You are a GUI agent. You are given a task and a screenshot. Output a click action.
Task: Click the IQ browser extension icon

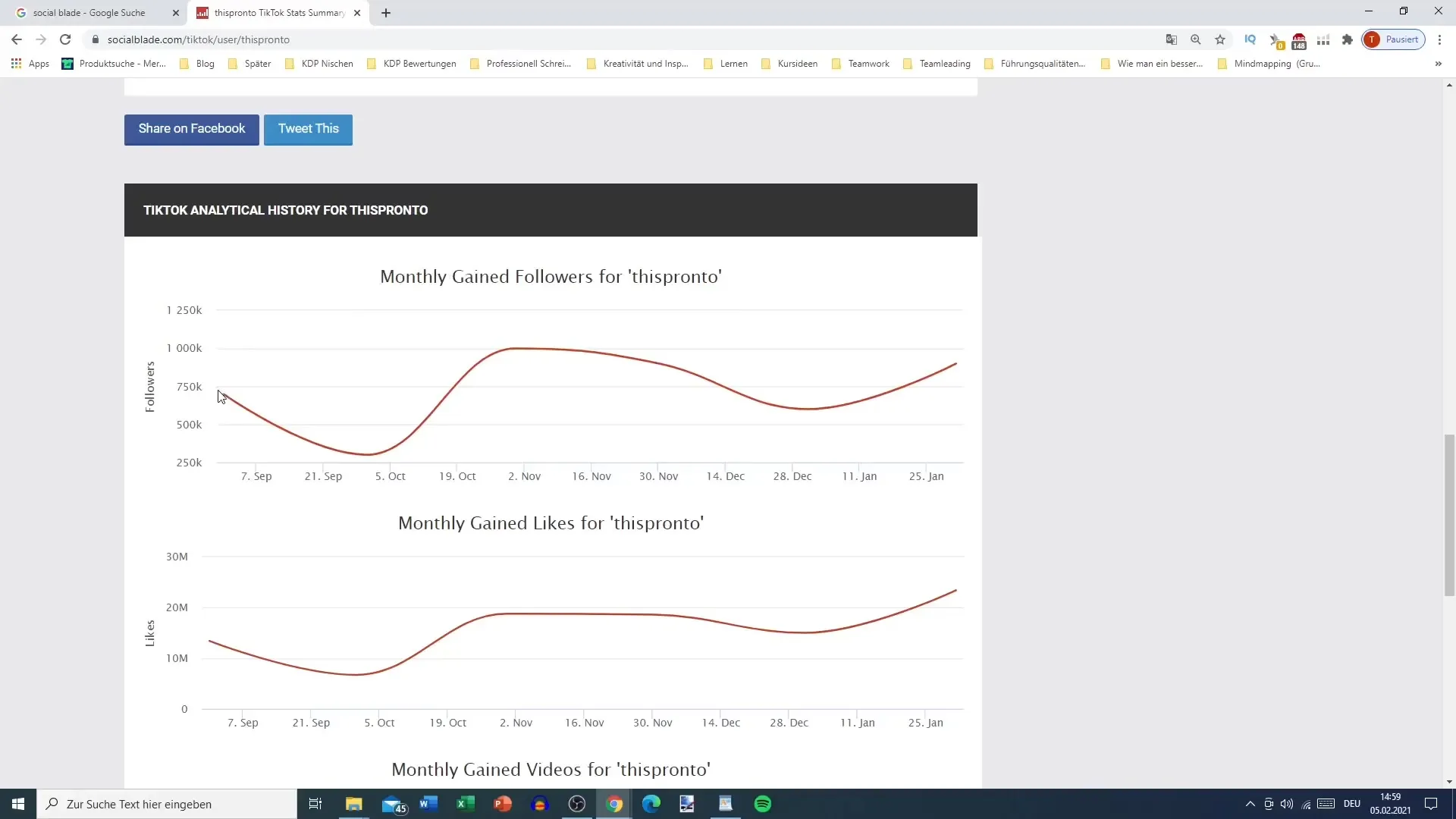pos(1250,39)
